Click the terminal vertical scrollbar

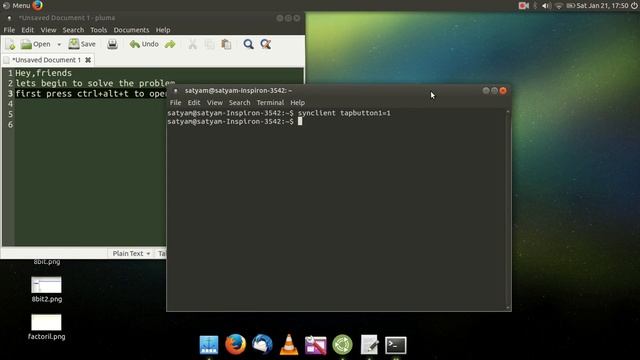coord(508,209)
